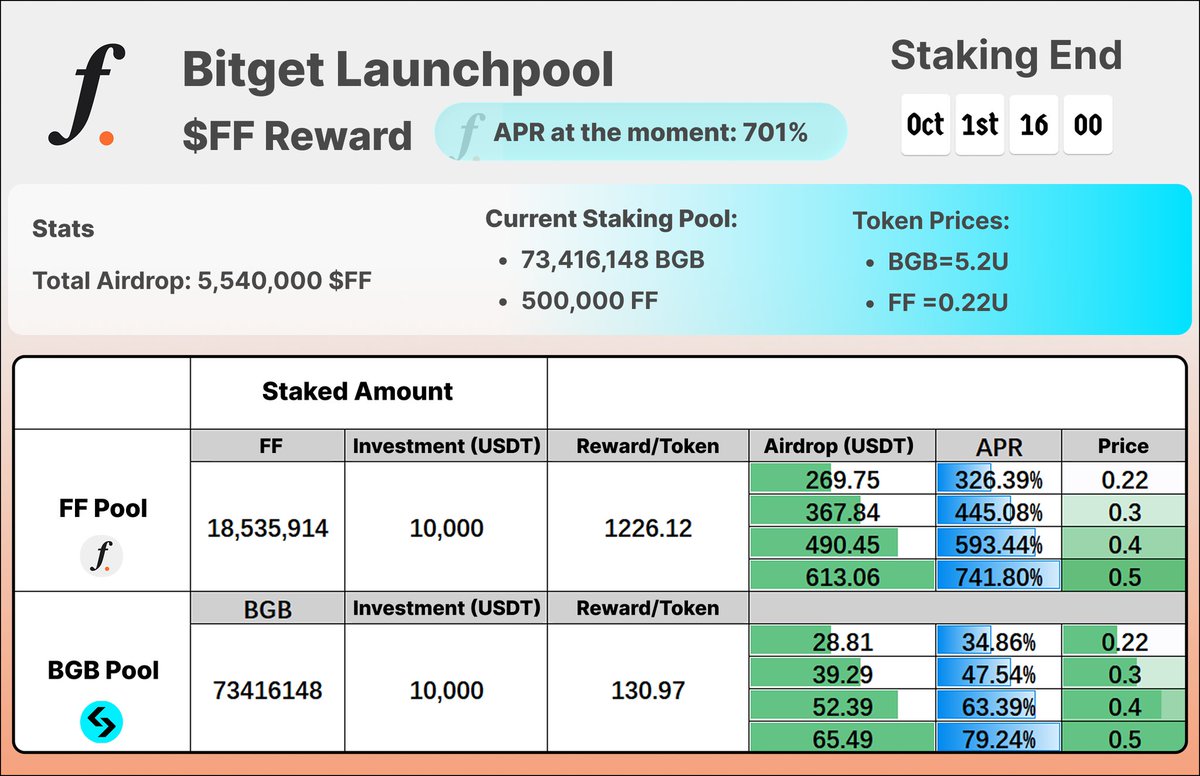Click 'Reward/Token' header in BGB Pool section

coord(647,608)
